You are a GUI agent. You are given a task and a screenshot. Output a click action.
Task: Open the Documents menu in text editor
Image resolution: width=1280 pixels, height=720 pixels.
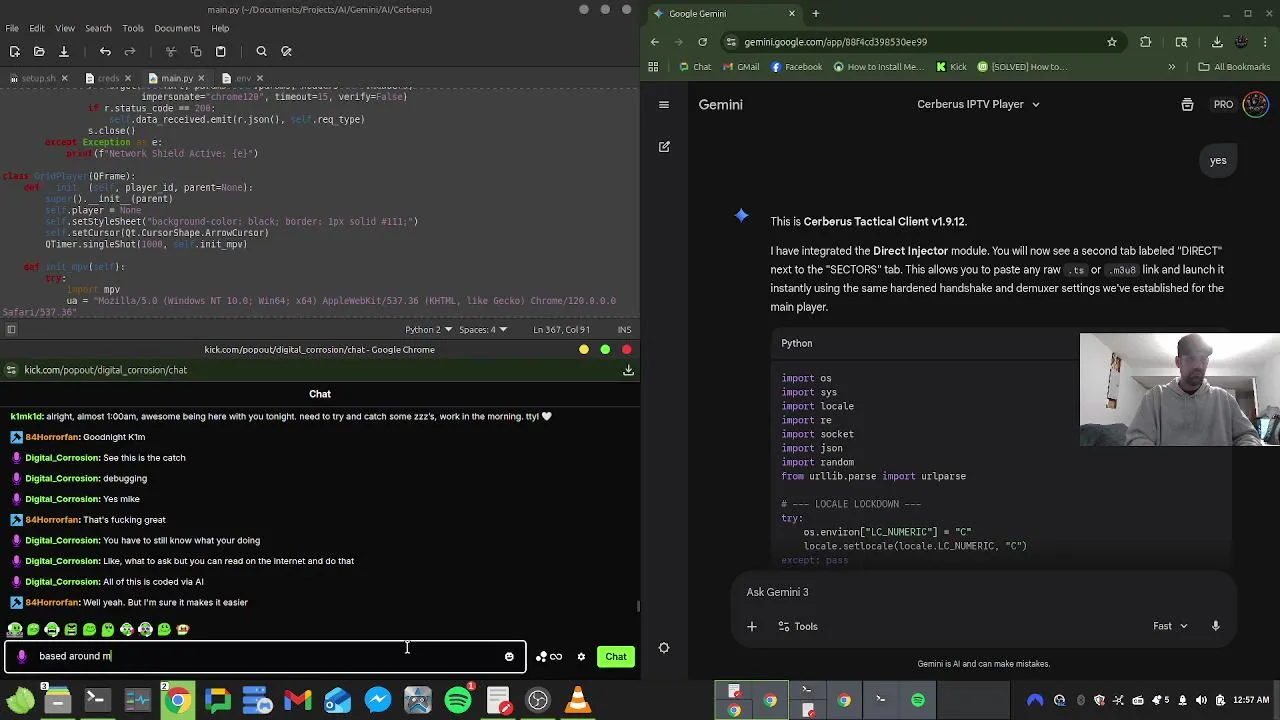(177, 28)
